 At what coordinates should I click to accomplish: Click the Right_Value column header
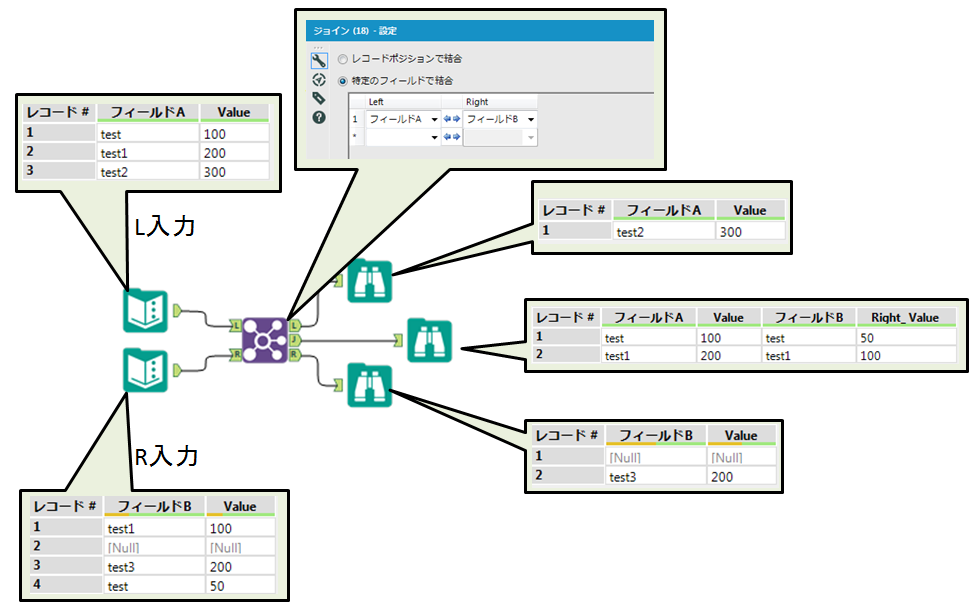(x=904, y=317)
